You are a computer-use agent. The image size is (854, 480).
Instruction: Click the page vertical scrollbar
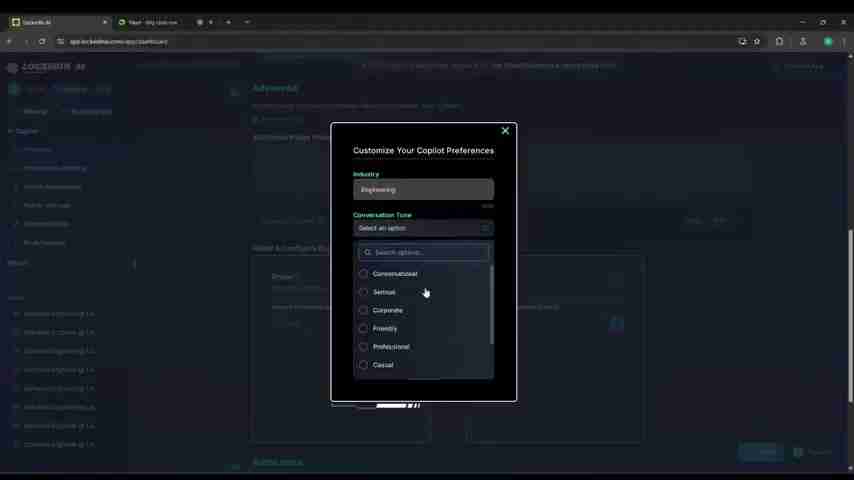[850, 316]
